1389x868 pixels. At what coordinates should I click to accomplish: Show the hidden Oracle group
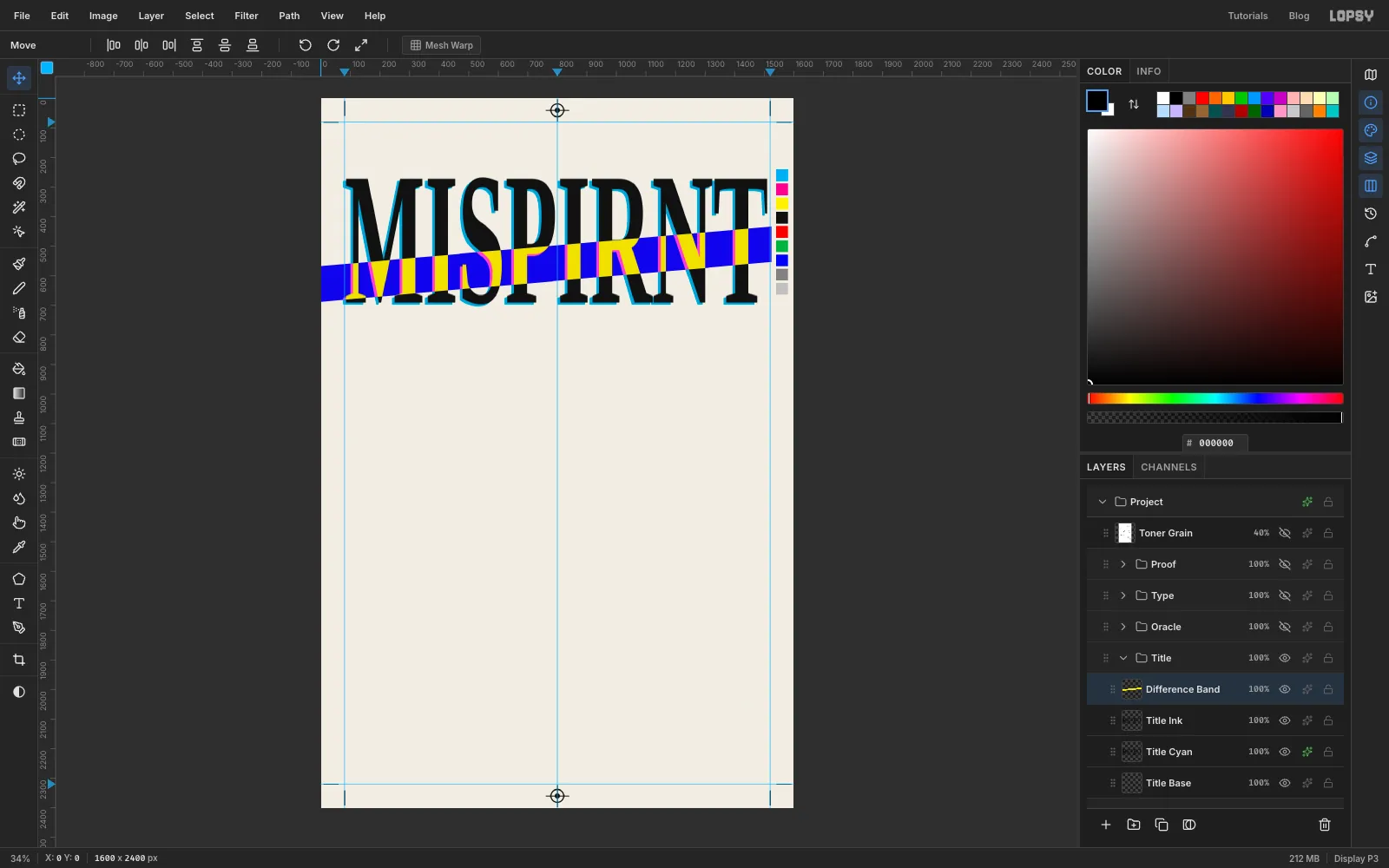pyautogui.click(x=1285, y=627)
